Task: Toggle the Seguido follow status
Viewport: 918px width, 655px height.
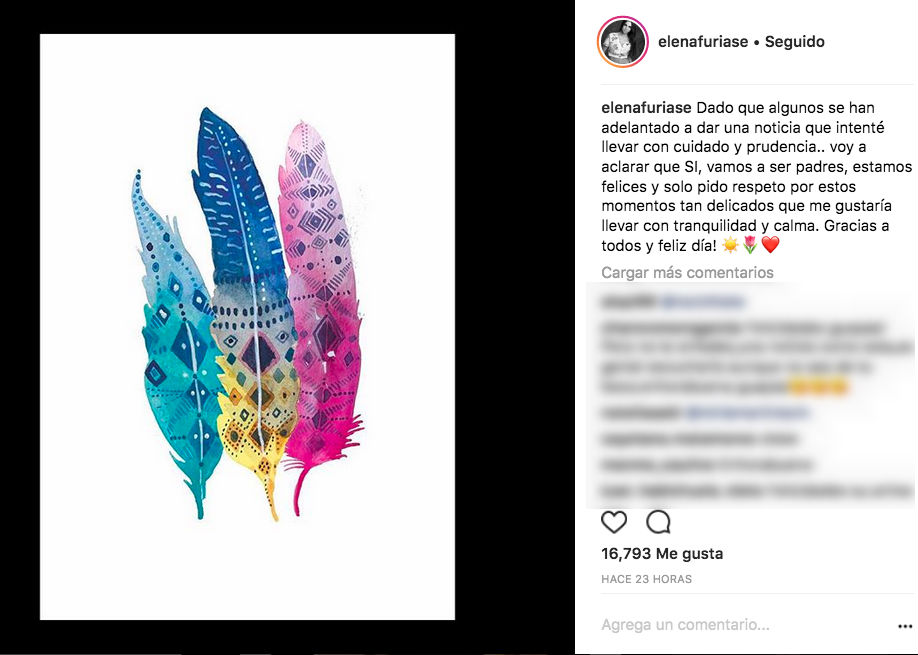Action: click(794, 42)
